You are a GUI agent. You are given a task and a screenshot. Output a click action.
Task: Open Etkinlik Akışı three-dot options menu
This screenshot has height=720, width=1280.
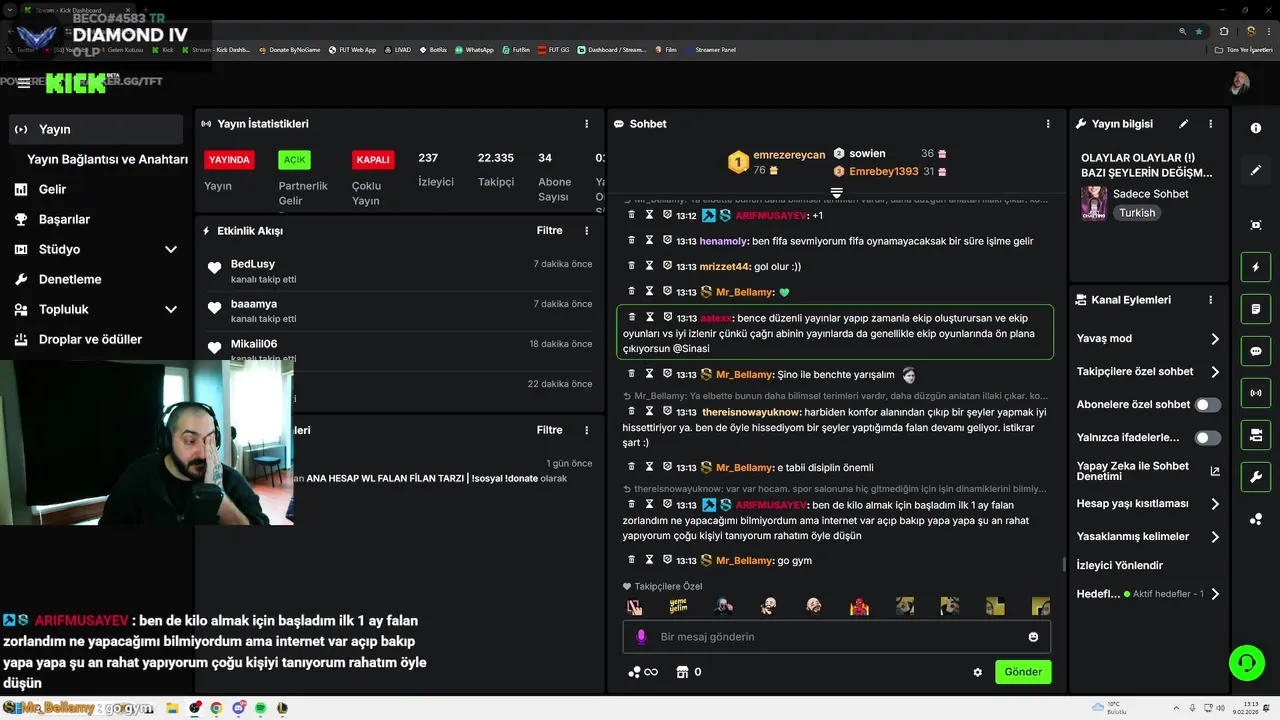[587, 231]
